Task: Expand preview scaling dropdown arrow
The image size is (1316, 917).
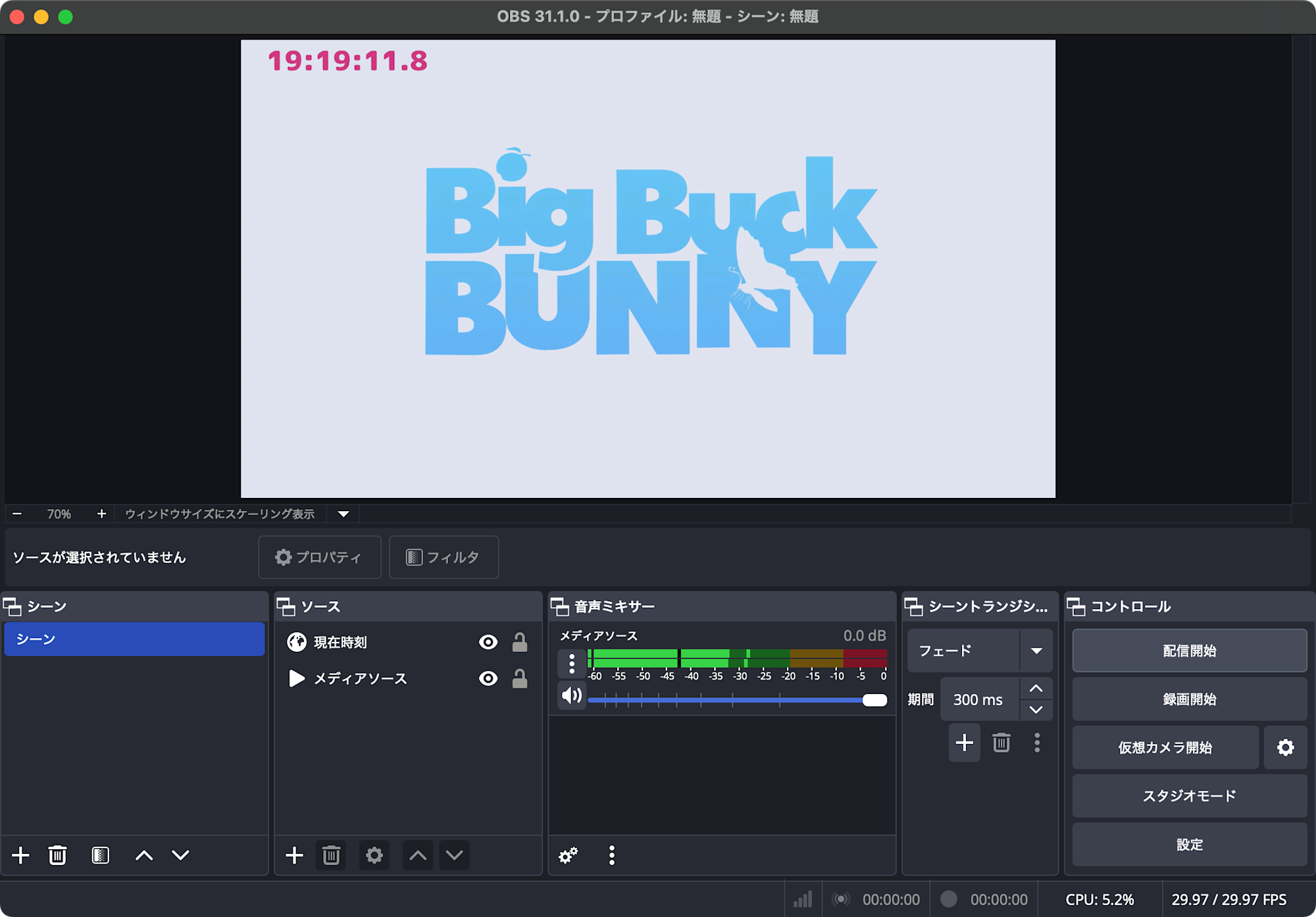Action: point(343,514)
